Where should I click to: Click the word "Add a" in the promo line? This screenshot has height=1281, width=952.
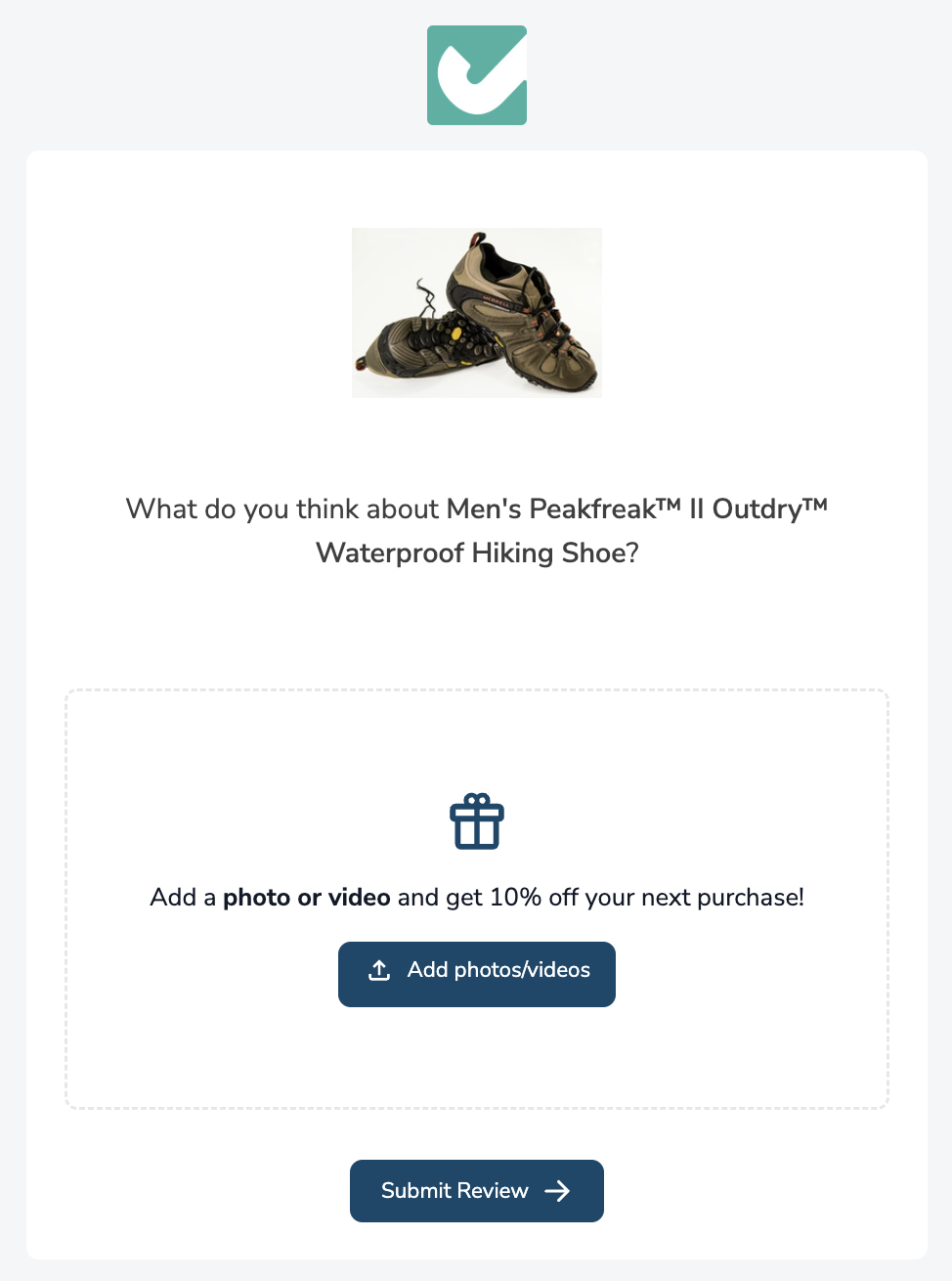coord(183,898)
